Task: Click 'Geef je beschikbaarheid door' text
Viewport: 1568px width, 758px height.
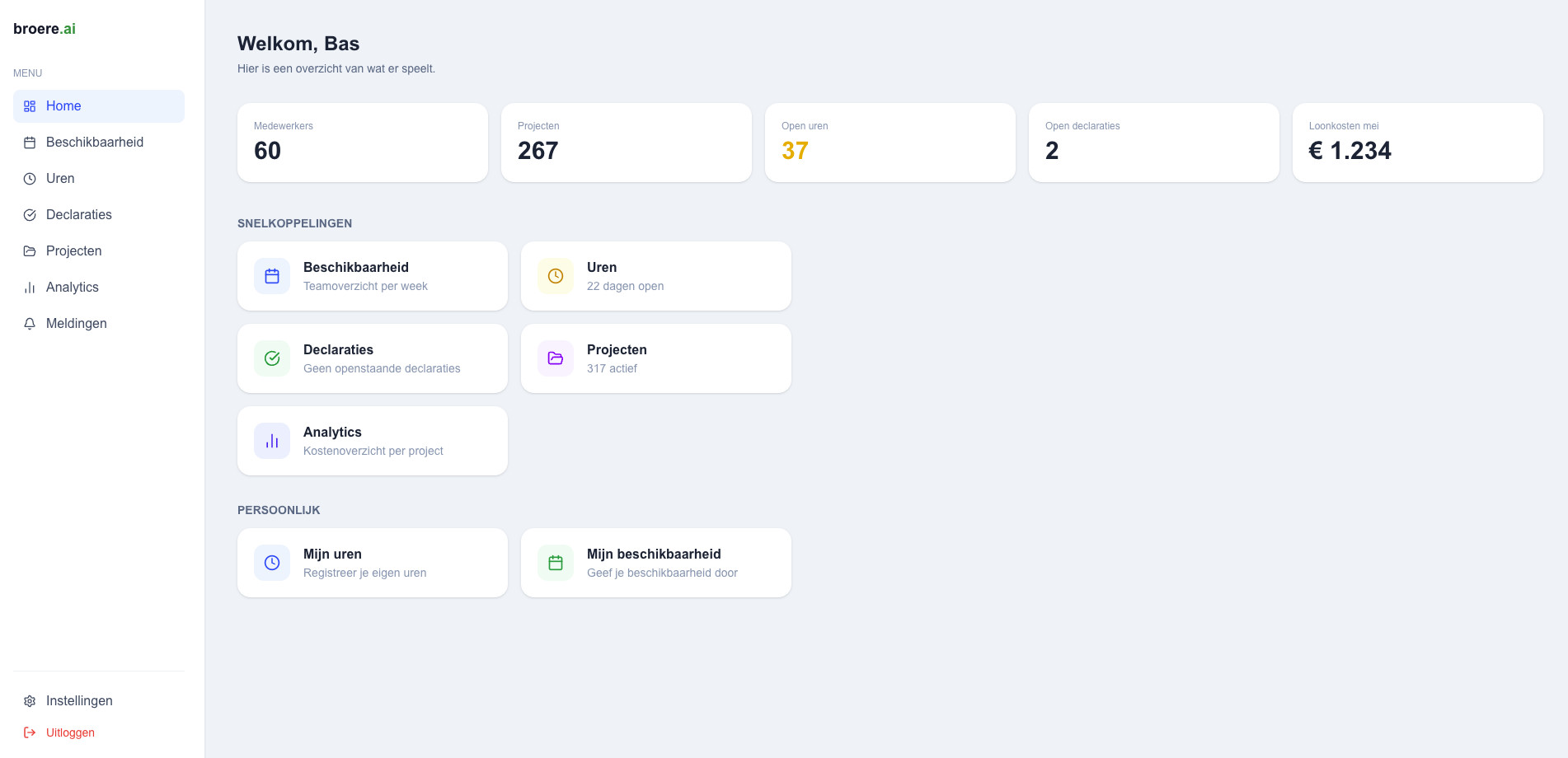Action: pyautogui.click(x=662, y=573)
